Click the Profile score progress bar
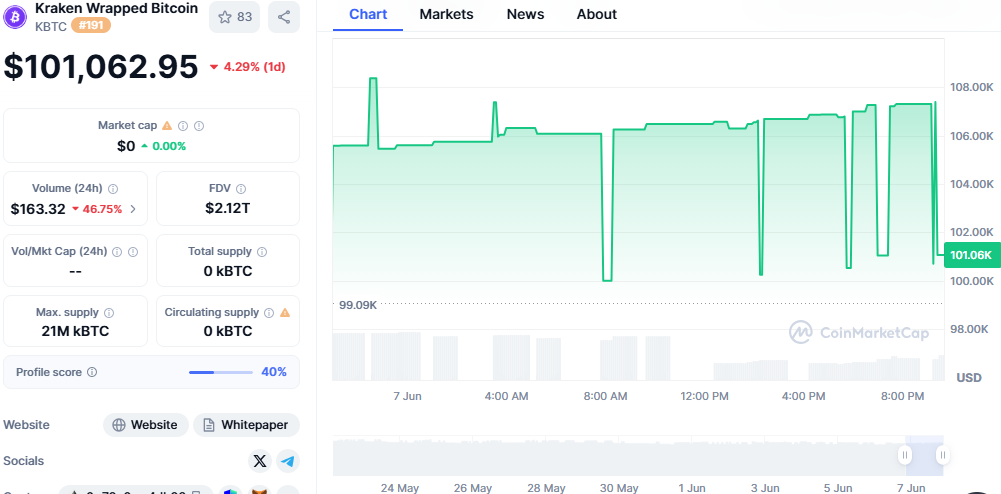The height and width of the screenshot is (494, 1001). click(x=221, y=372)
